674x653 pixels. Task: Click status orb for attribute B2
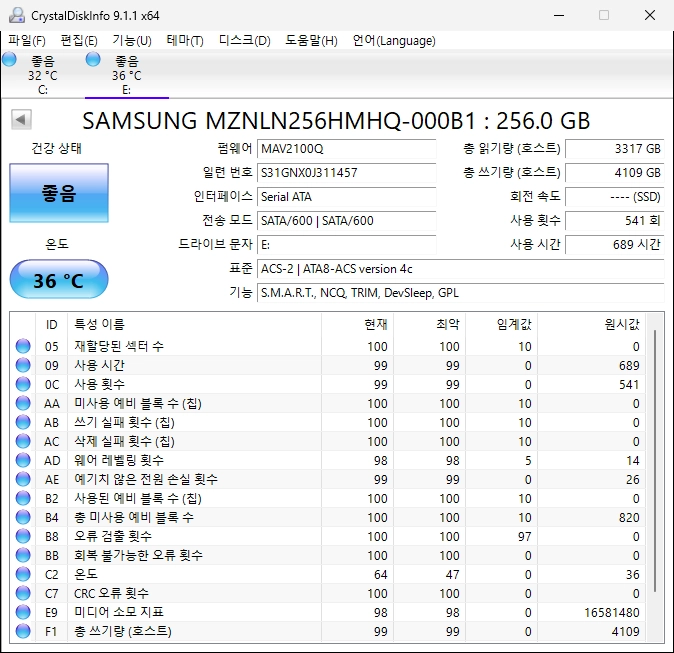(x=23, y=498)
